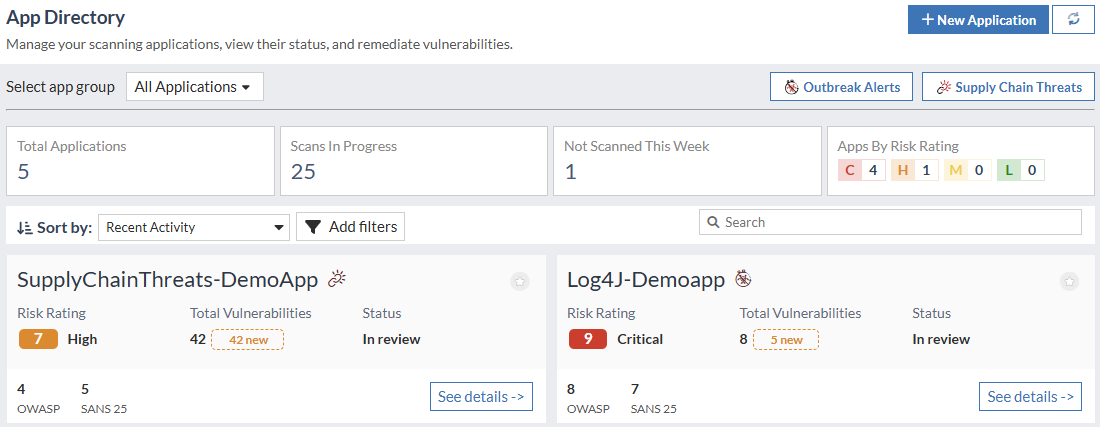Image resolution: width=1100 pixels, height=427 pixels.
Task: Click the Not Scanned This Week card
Action: 687,161
